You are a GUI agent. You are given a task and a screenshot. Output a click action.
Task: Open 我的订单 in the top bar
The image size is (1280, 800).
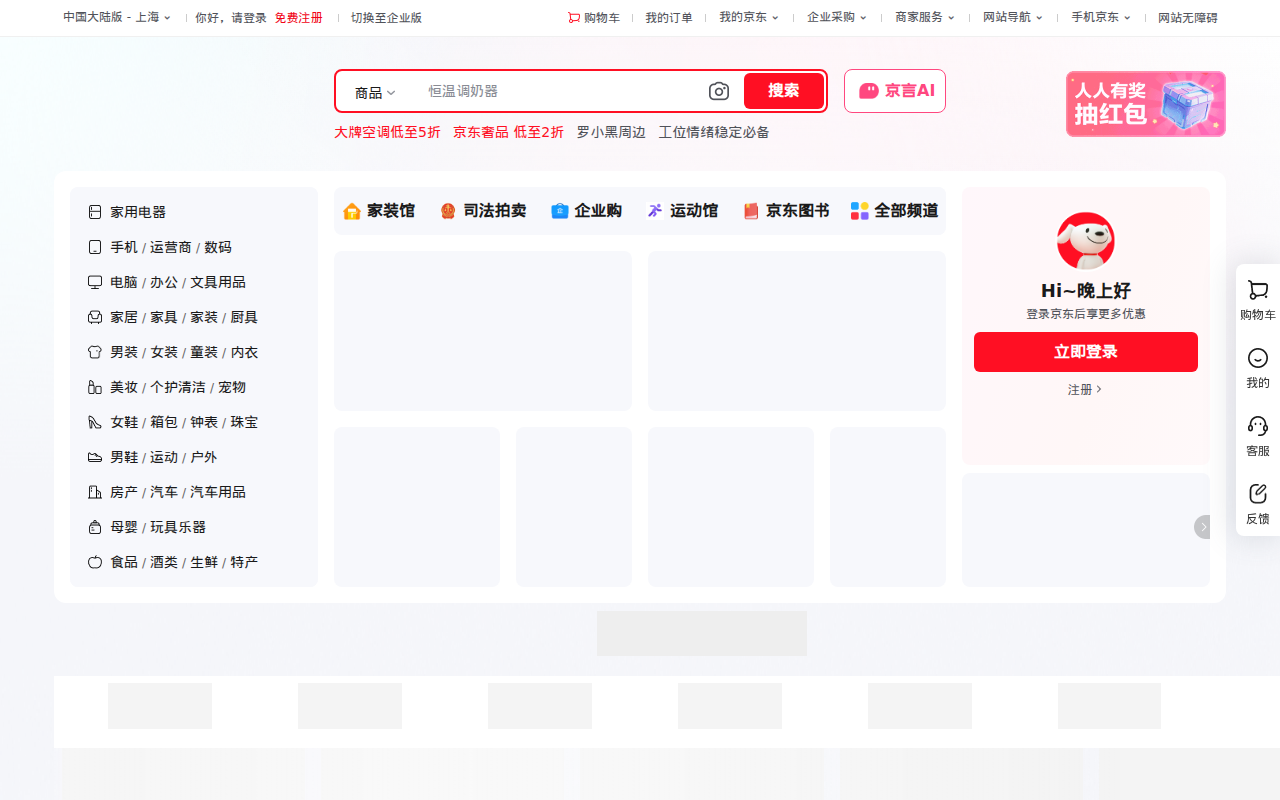coord(669,18)
